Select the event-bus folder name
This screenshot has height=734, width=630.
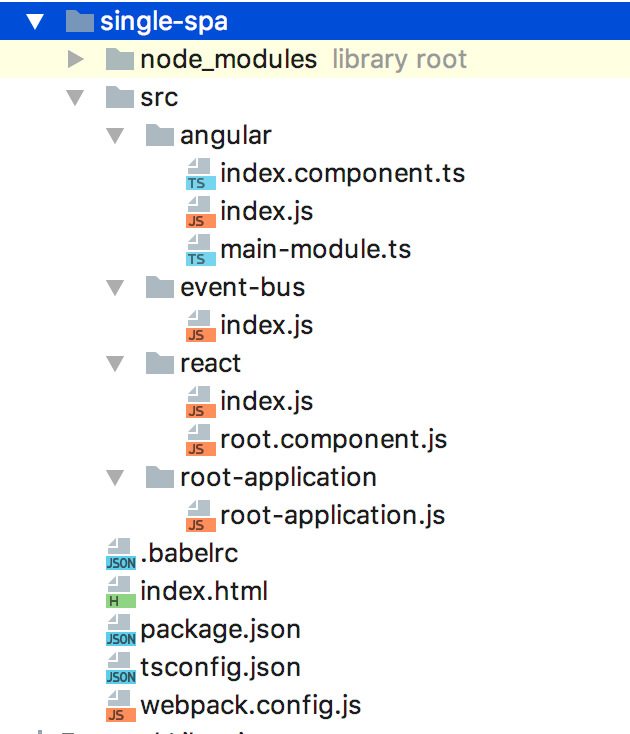click(x=243, y=287)
